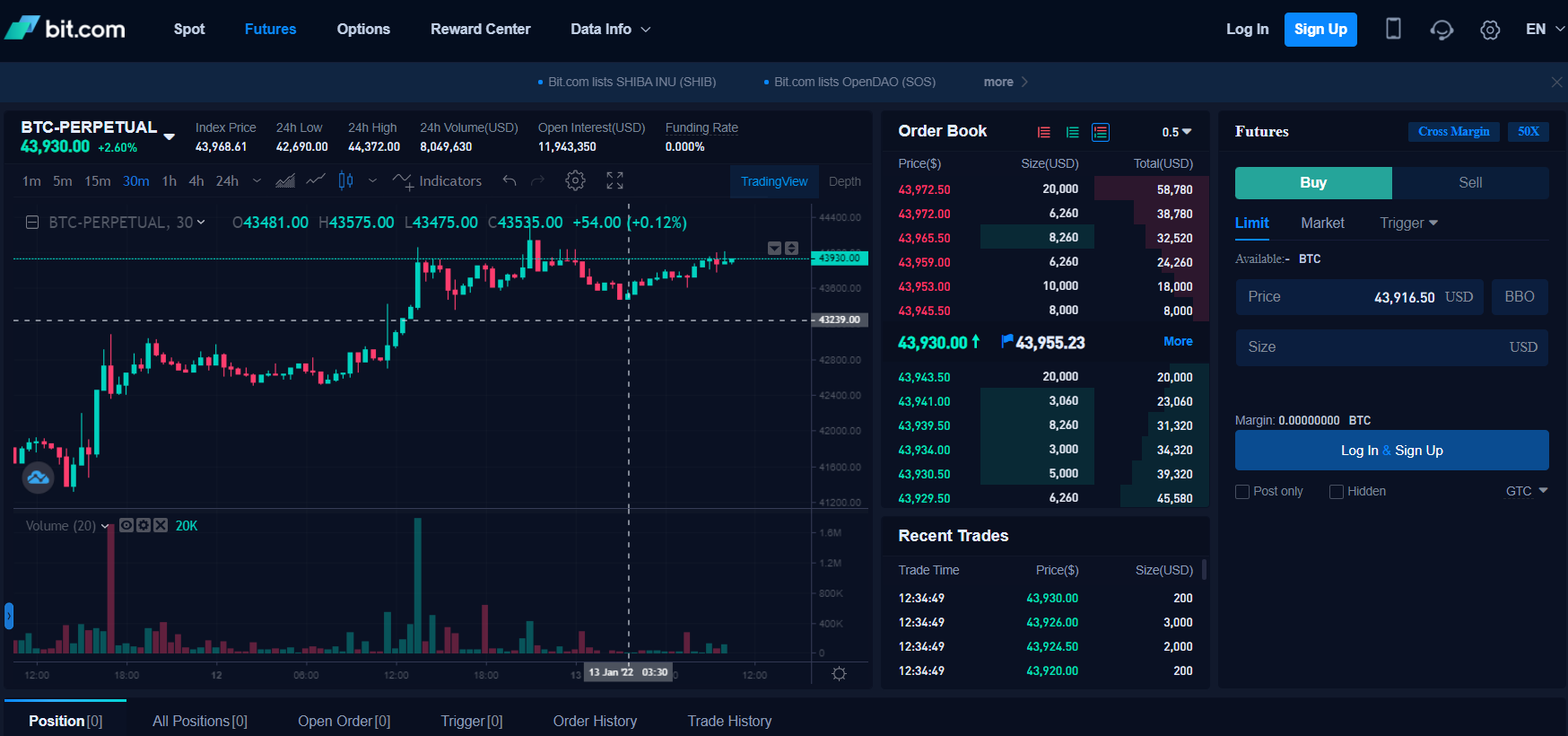This screenshot has width=1568, height=736.
Task: Switch order side to Sell
Action: [1469, 183]
